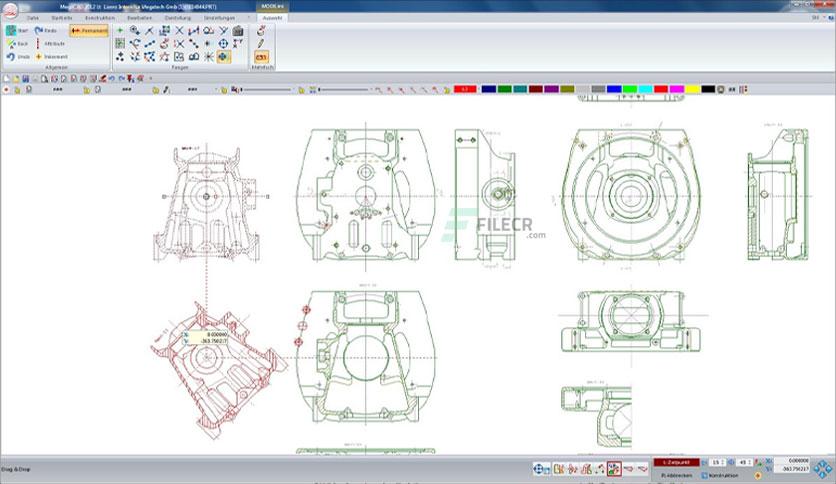Open the Darstellung ribbon tab
This screenshot has width=836, height=484.
(177, 18)
